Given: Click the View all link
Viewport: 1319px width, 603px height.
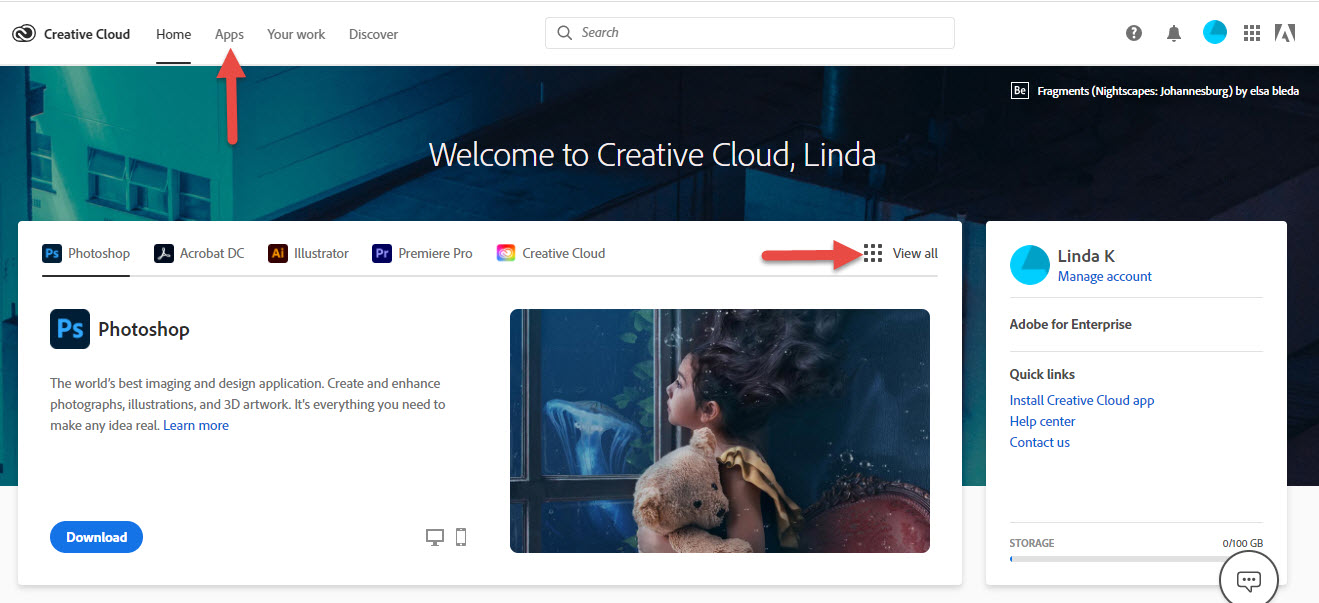Looking at the screenshot, I should coord(915,253).
